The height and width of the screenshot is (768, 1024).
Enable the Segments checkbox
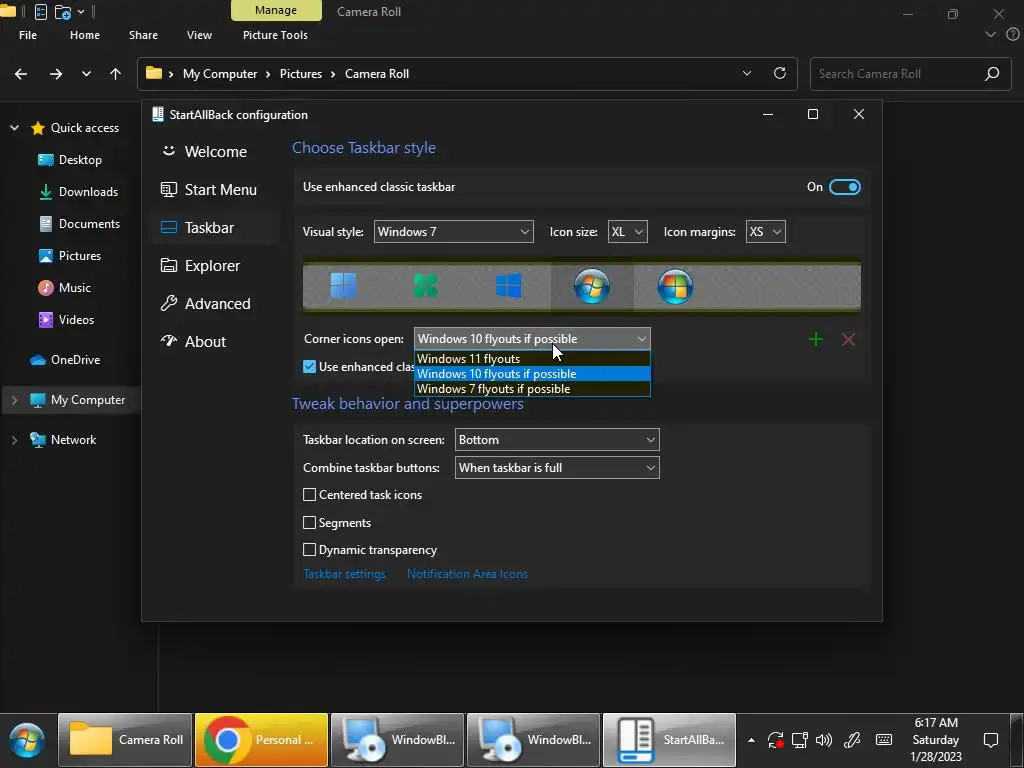[x=310, y=522]
